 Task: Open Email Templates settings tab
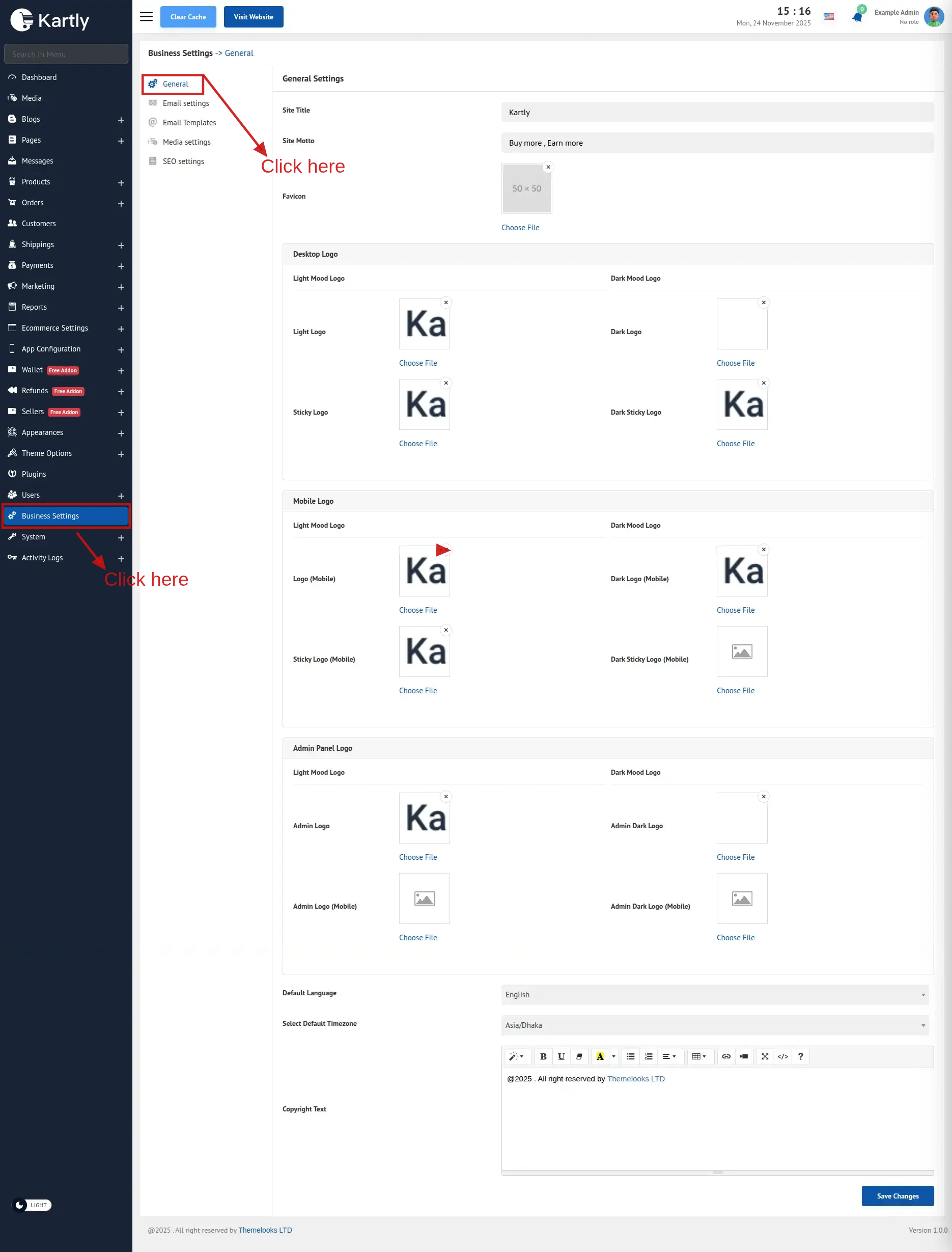(x=189, y=122)
